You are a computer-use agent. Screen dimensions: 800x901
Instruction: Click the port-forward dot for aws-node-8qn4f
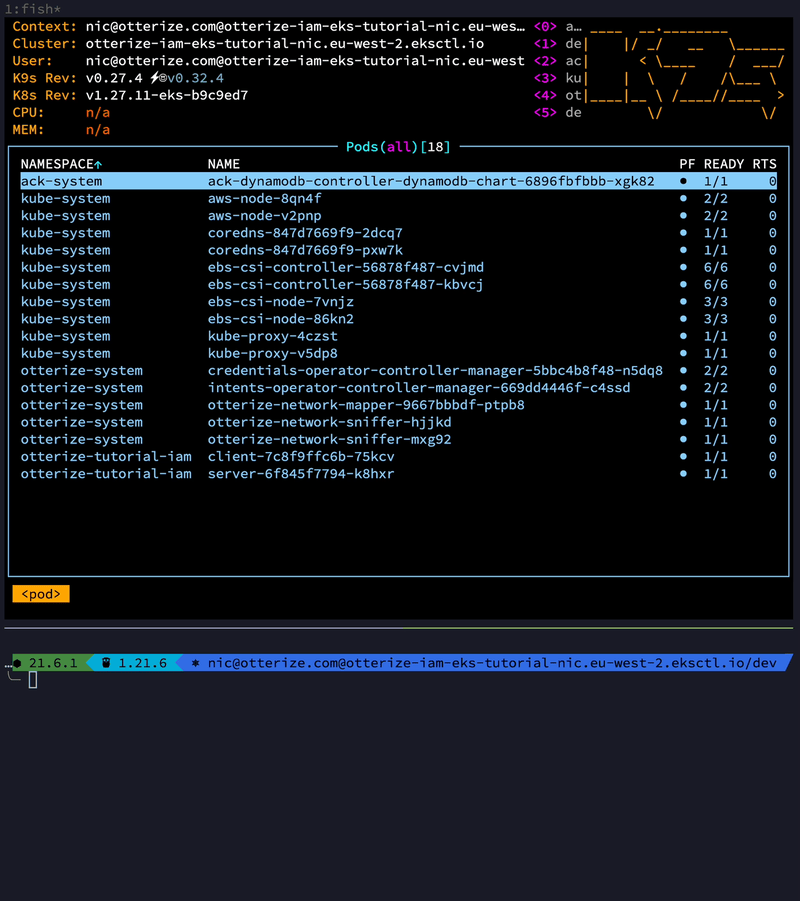683,198
